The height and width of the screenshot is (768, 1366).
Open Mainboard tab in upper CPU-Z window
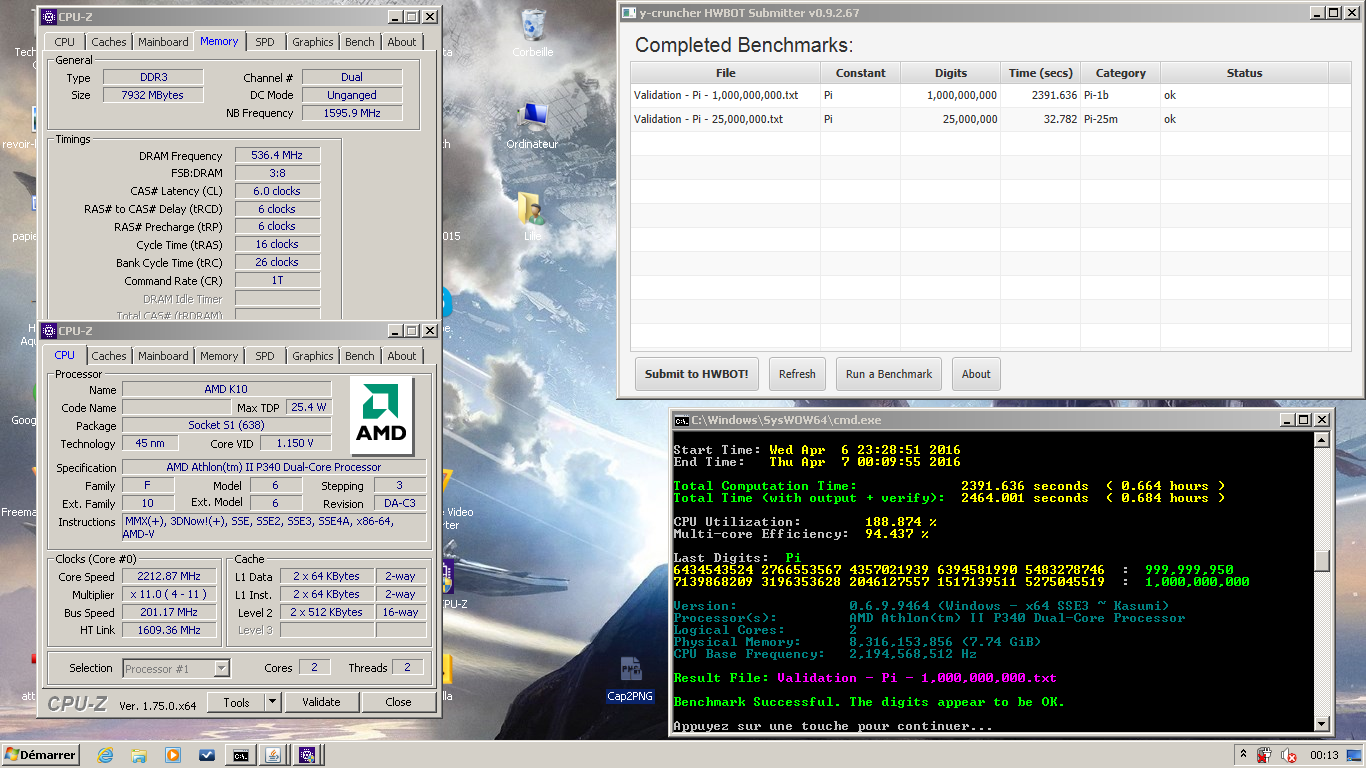pos(163,42)
